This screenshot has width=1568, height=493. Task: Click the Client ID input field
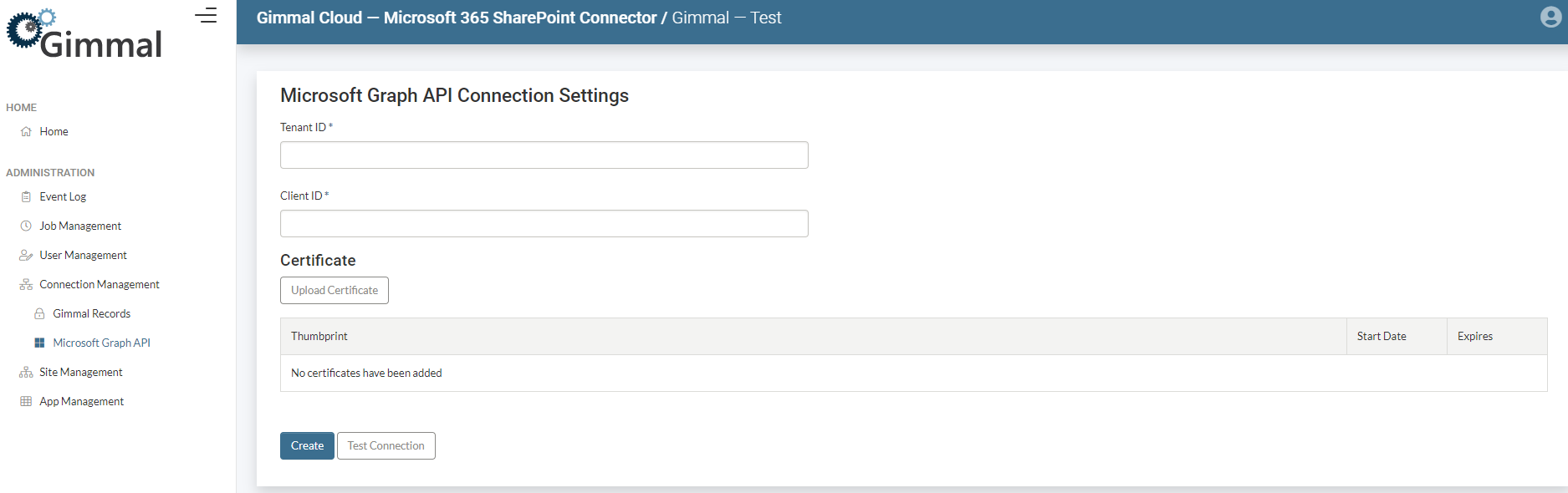point(544,224)
